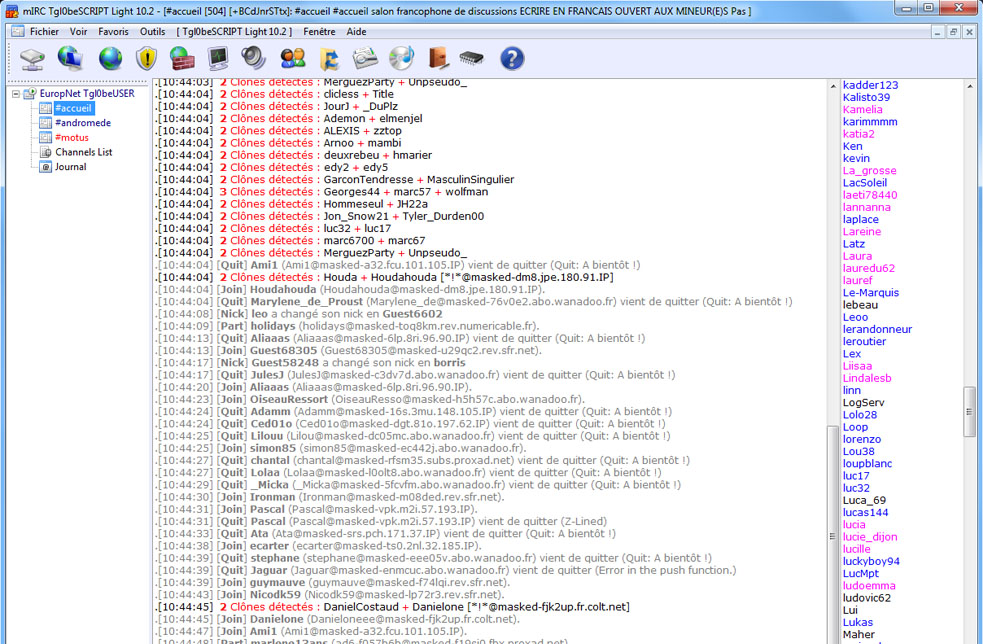Screen dimensions: 983x644
Task: Restore the inner channel window
Action: (x=953, y=31)
